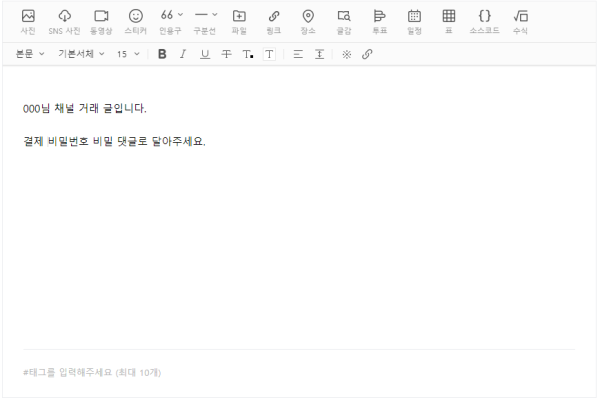Toggle italic text style
The height and width of the screenshot is (400, 600).
tap(183, 54)
